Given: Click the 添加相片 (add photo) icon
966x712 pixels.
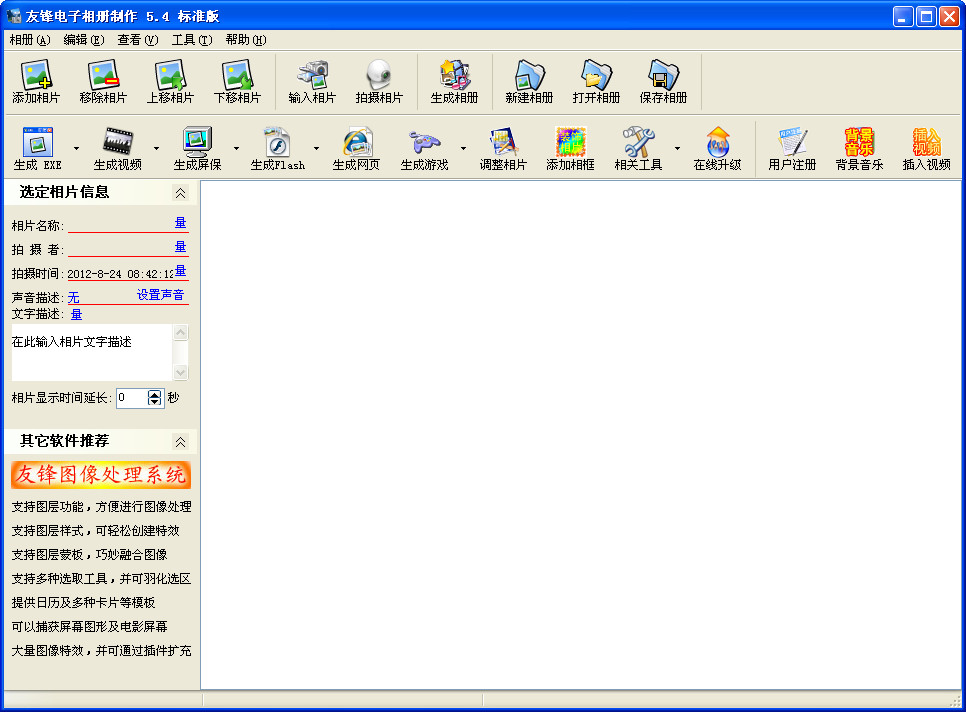Looking at the screenshot, I should coord(36,82).
